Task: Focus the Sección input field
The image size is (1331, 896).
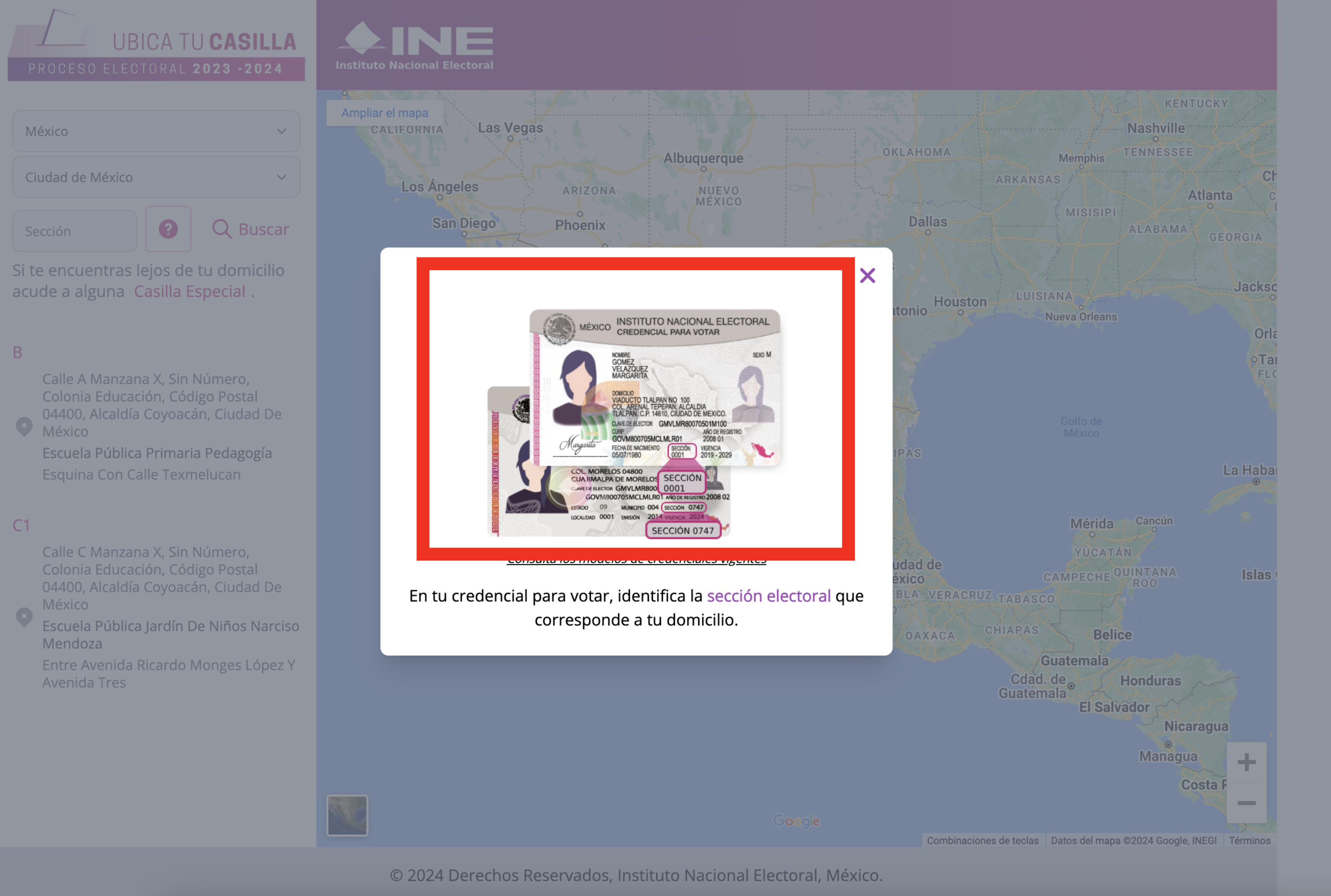Action: pos(75,231)
